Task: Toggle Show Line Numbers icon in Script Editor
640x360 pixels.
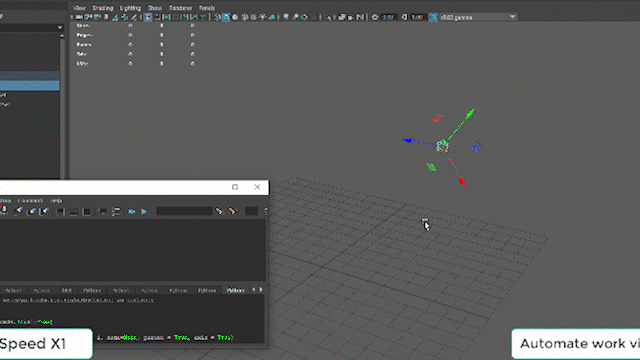Action: click(x=116, y=211)
